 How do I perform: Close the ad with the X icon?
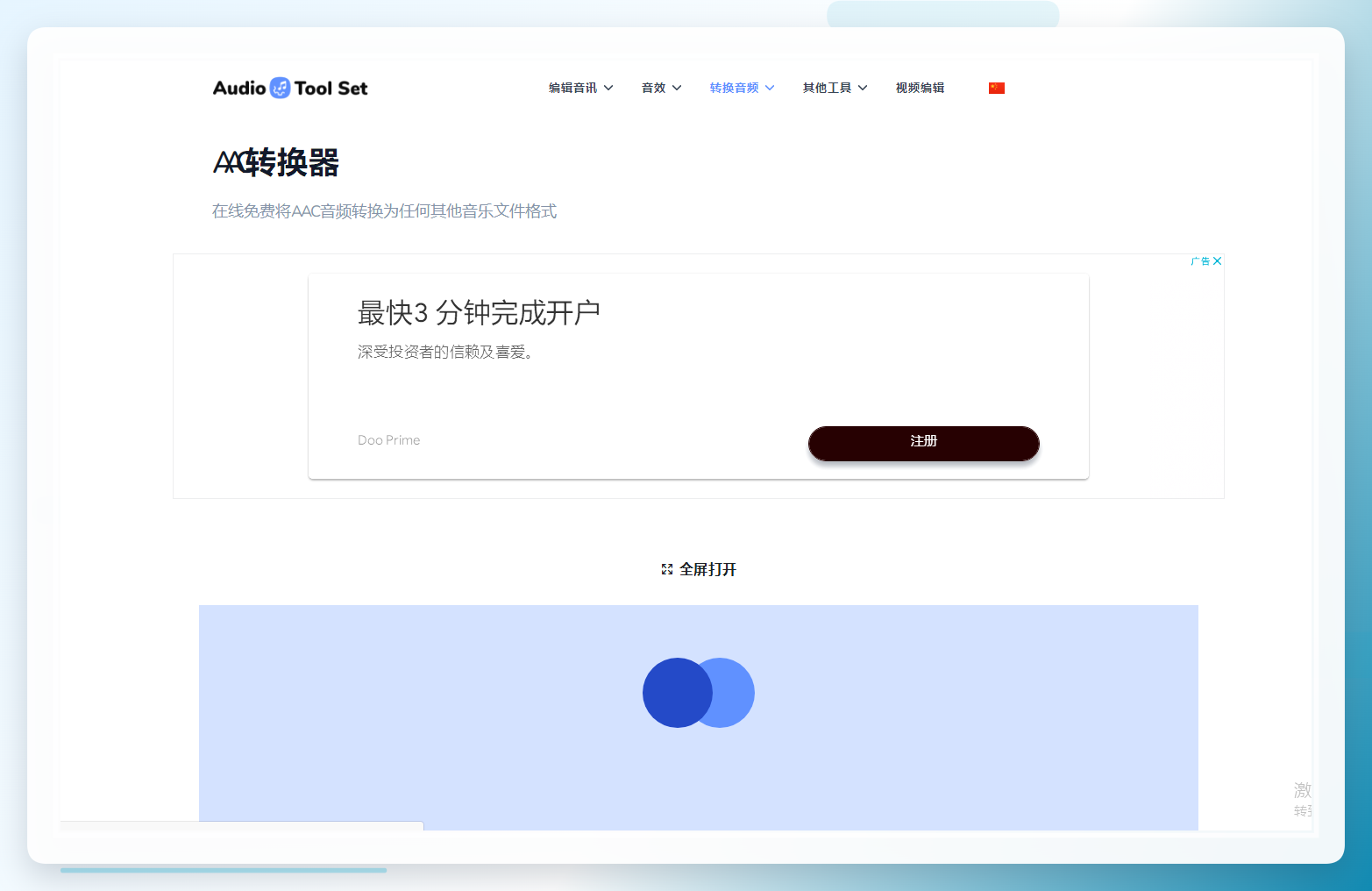tap(1218, 260)
